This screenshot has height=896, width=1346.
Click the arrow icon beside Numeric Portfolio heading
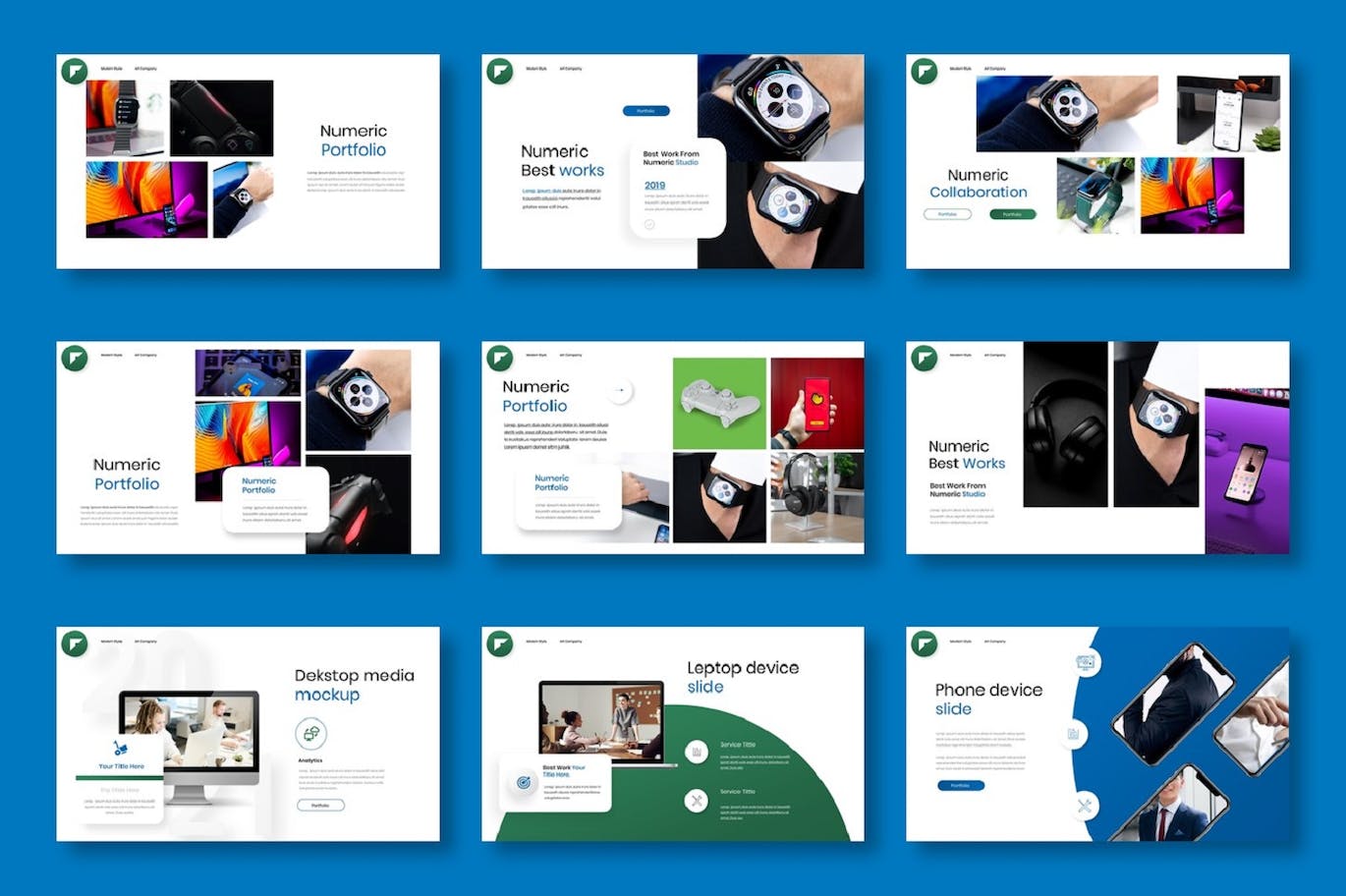click(x=620, y=390)
